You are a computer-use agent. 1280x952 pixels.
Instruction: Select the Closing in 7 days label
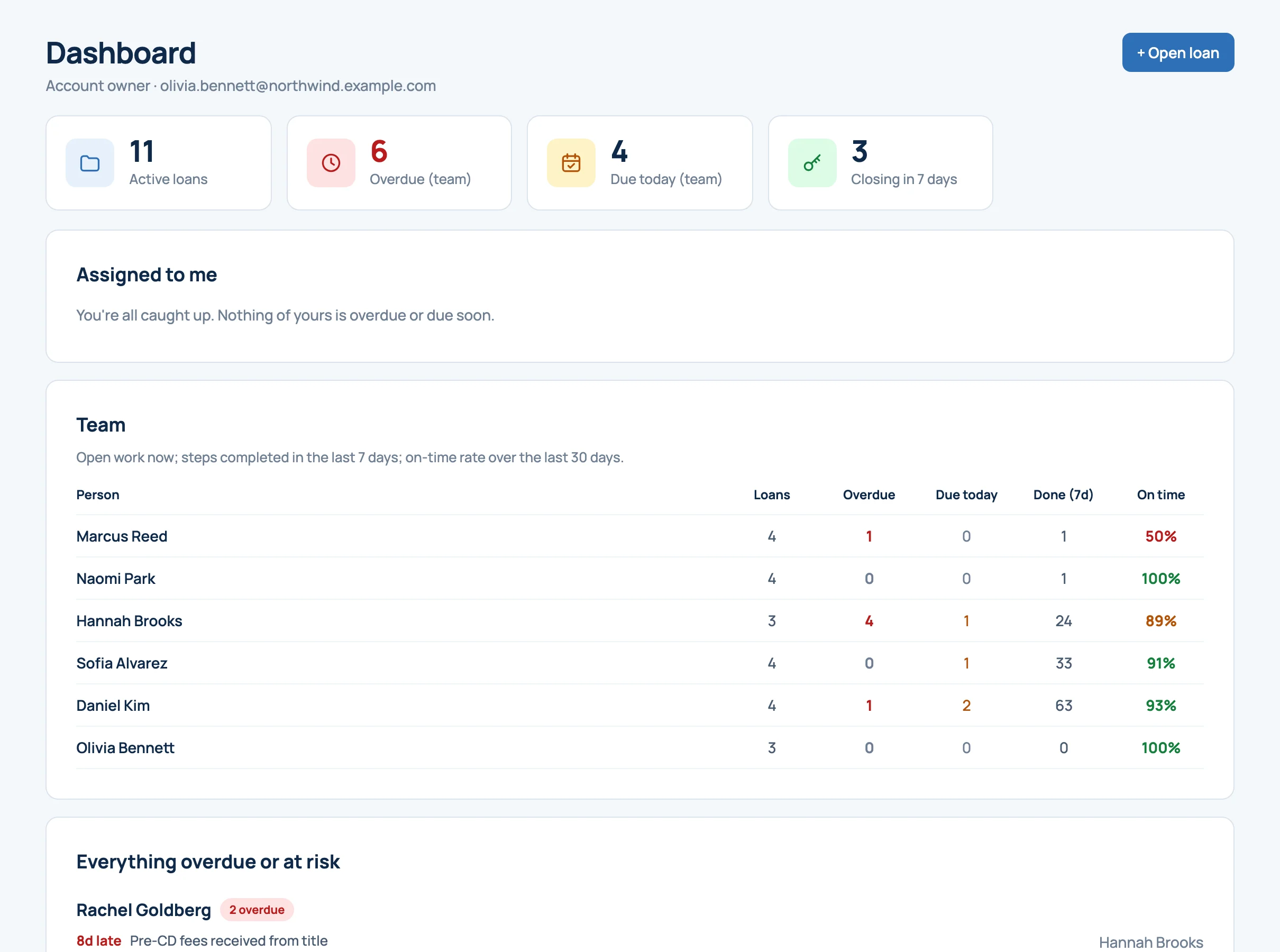click(903, 179)
